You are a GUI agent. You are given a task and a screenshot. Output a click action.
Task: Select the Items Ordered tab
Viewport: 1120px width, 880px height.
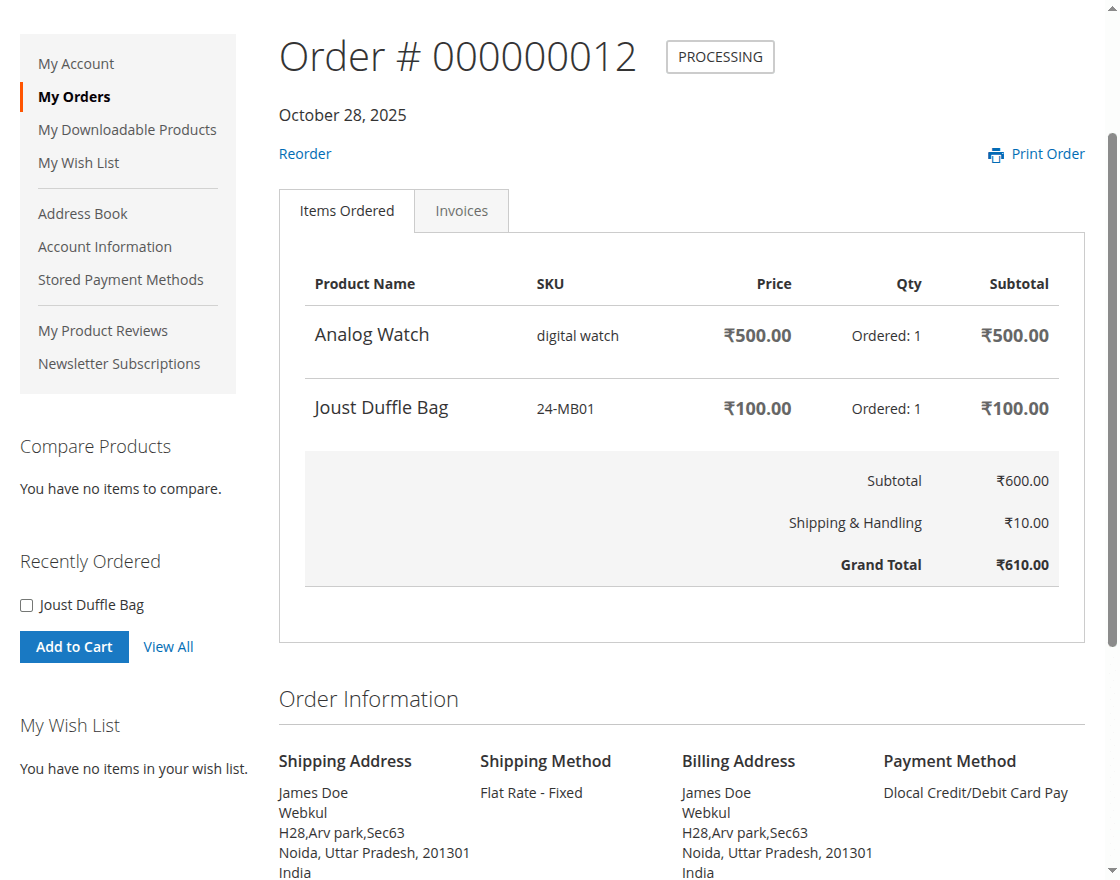point(347,210)
